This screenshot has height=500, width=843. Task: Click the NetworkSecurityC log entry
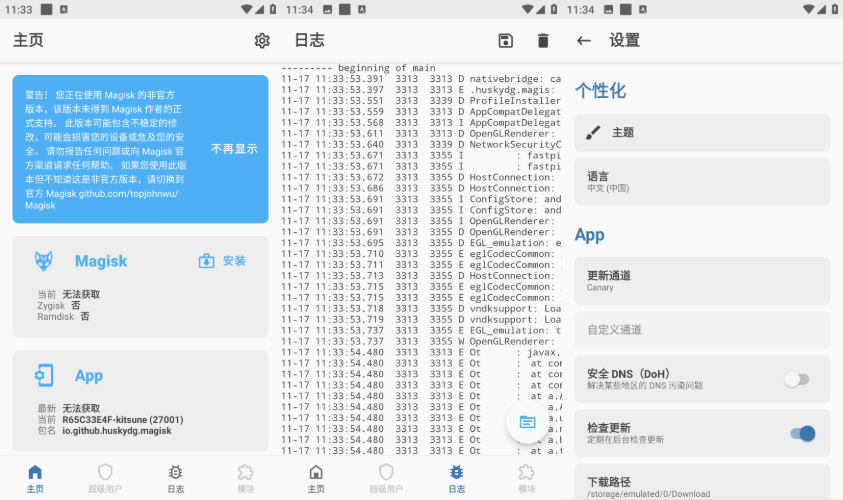pos(421,145)
